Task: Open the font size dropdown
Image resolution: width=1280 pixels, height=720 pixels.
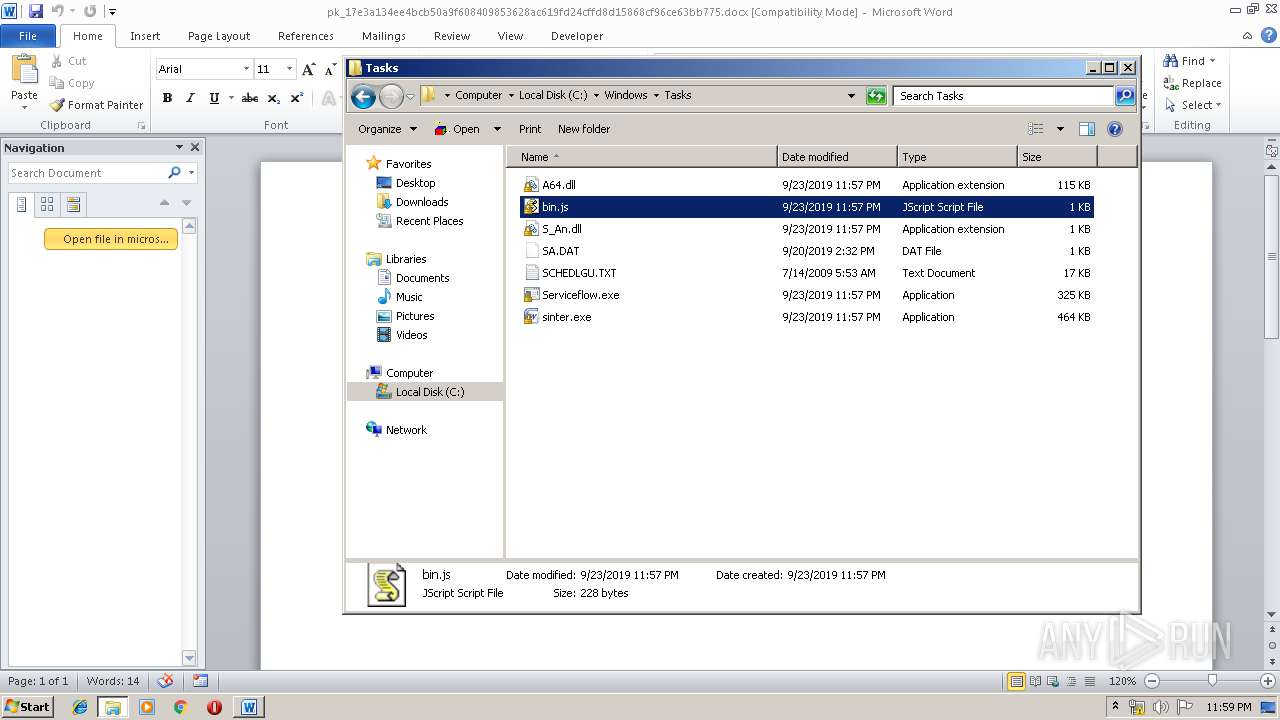Action: coord(289,69)
